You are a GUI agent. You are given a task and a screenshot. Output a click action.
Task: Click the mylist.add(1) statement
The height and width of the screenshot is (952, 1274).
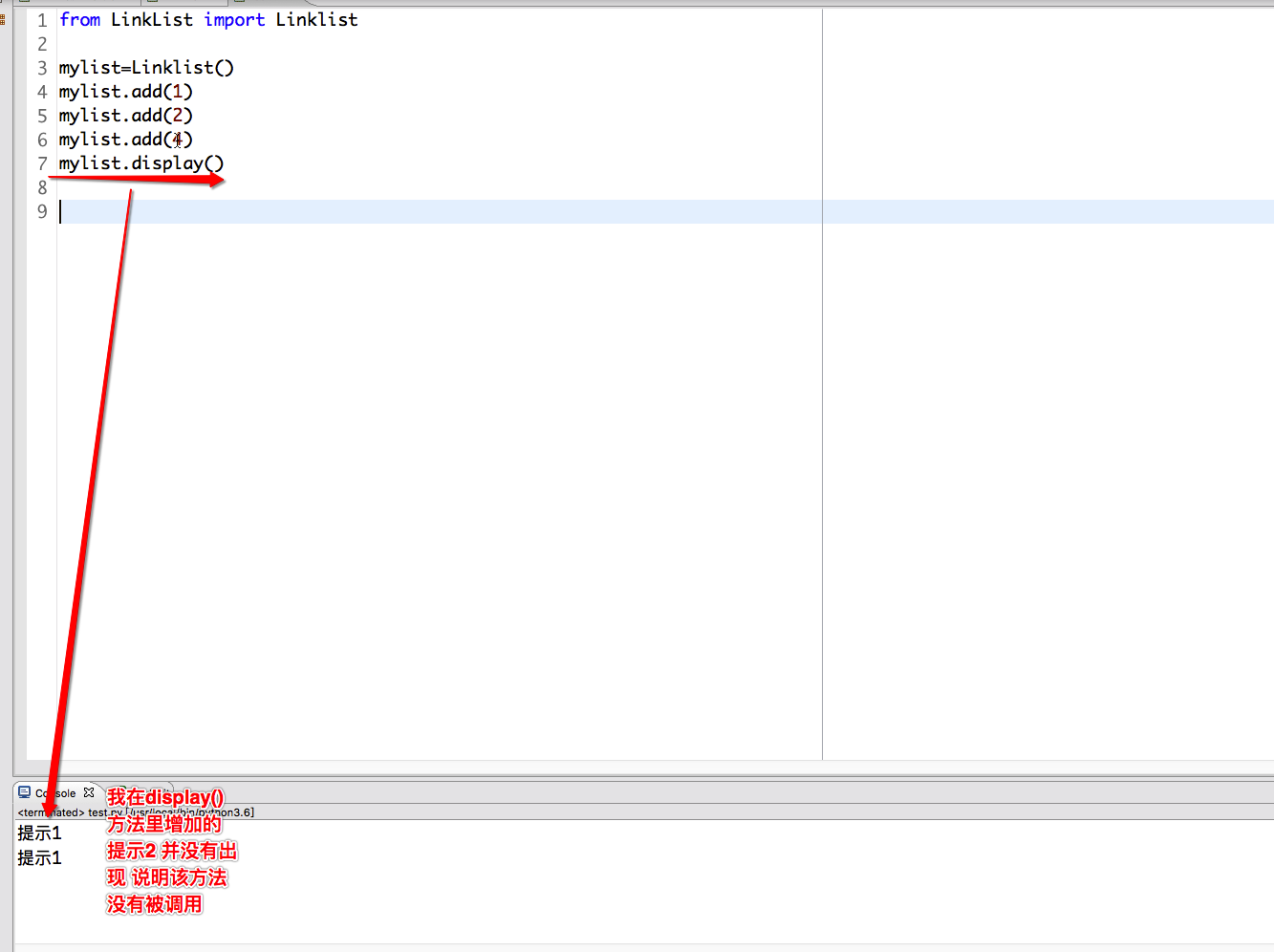(125, 92)
